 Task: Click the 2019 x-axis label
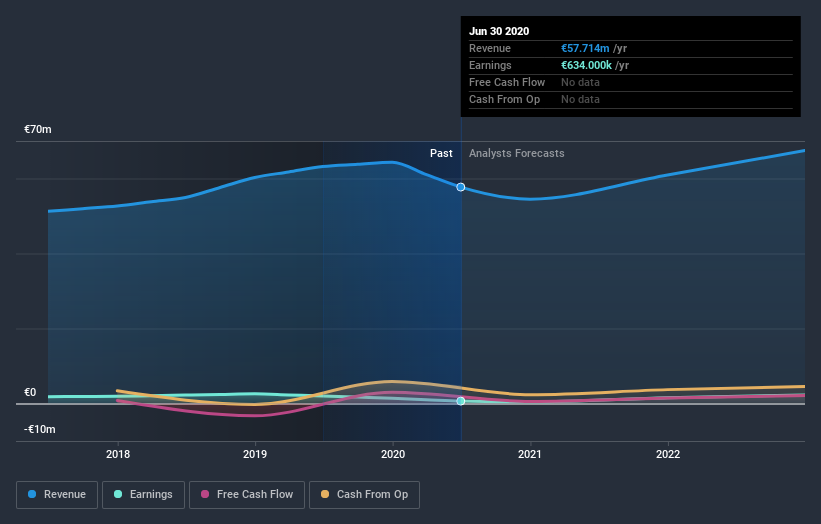tap(255, 454)
